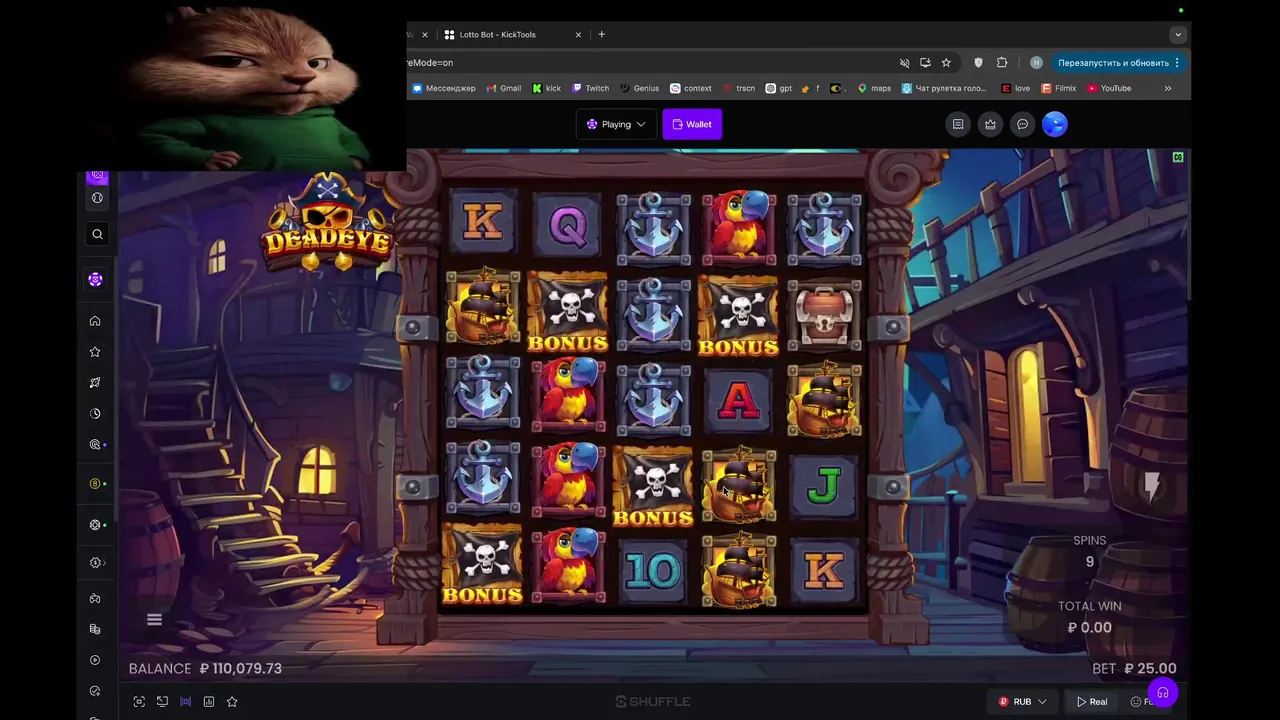Open the browser profile avatar
Image resolution: width=1280 pixels, height=720 pixels.
(x=1036, y=62)
